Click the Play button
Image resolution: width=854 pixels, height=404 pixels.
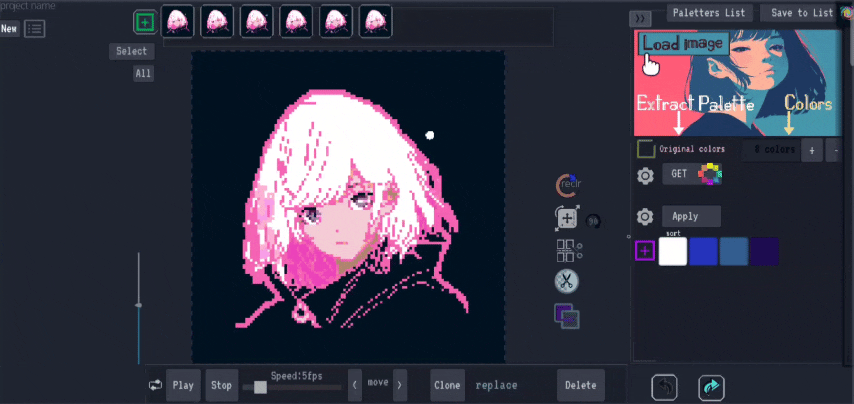point(183,385)
